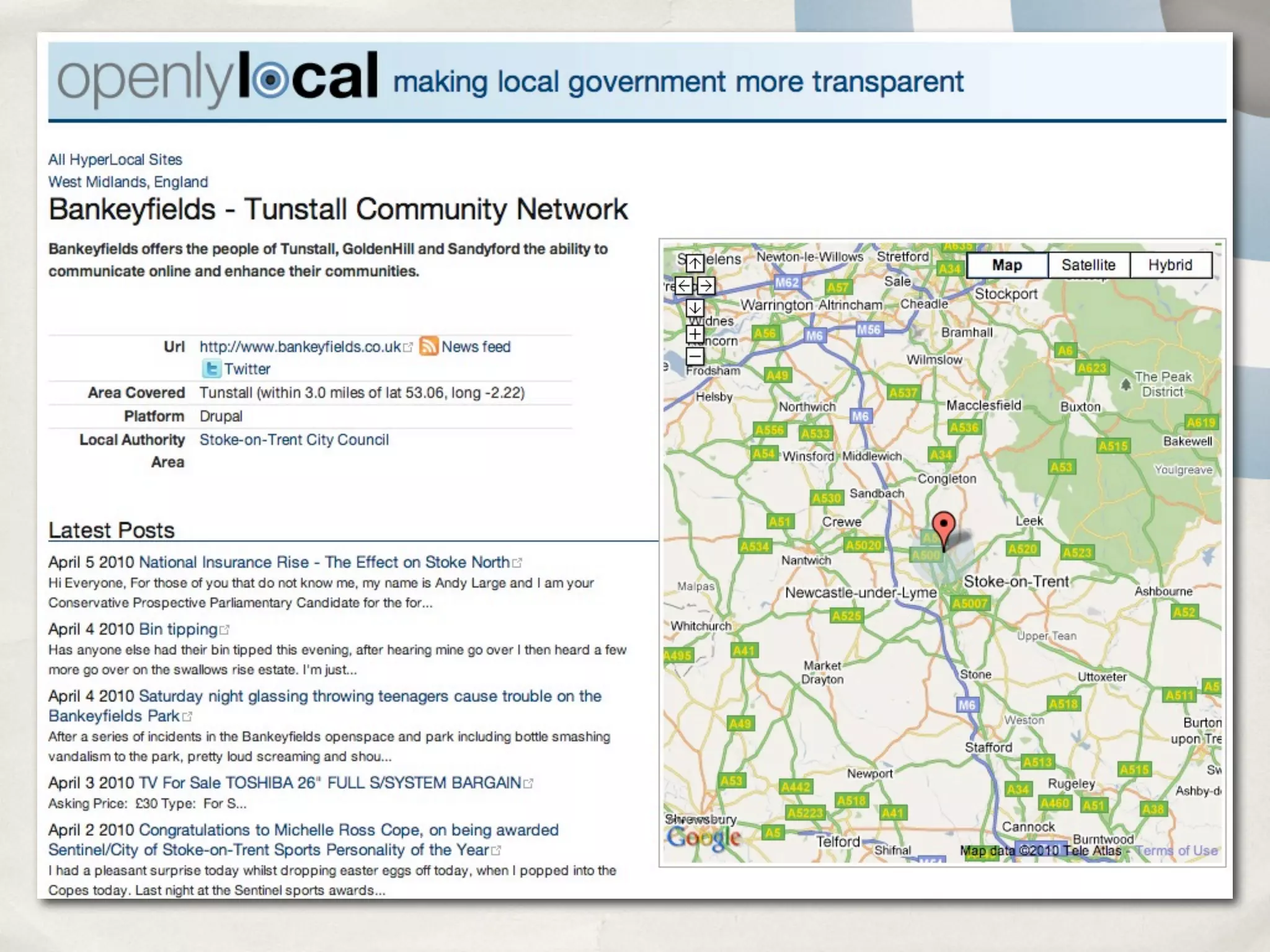
Task: Open the Bin tipping post
Action: (178, 629)
